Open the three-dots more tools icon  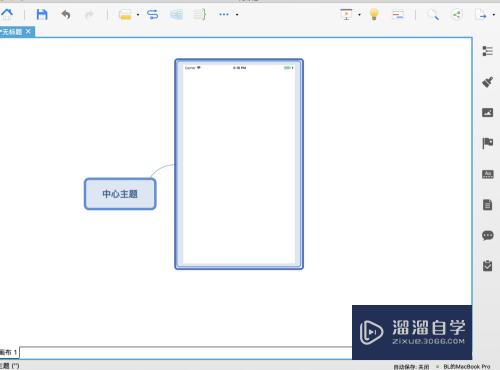coord(224,14)
